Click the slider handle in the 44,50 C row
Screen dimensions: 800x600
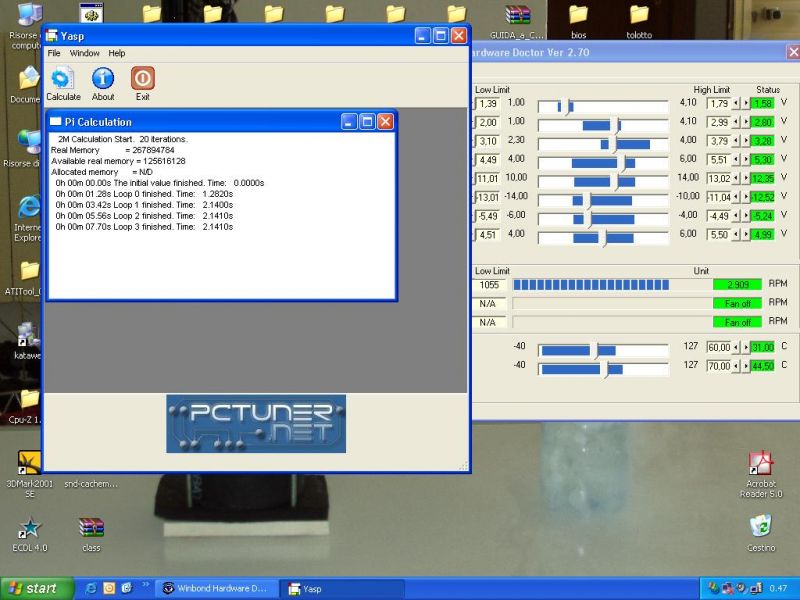pos(606,369)
